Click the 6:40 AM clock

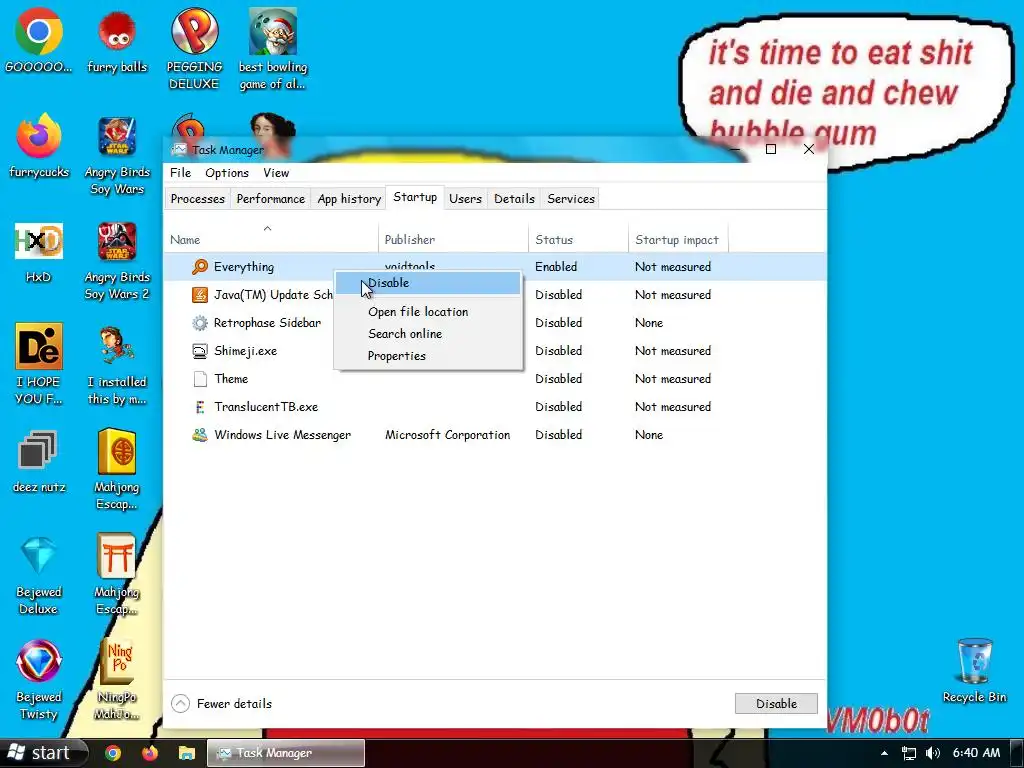pos(976,753)
